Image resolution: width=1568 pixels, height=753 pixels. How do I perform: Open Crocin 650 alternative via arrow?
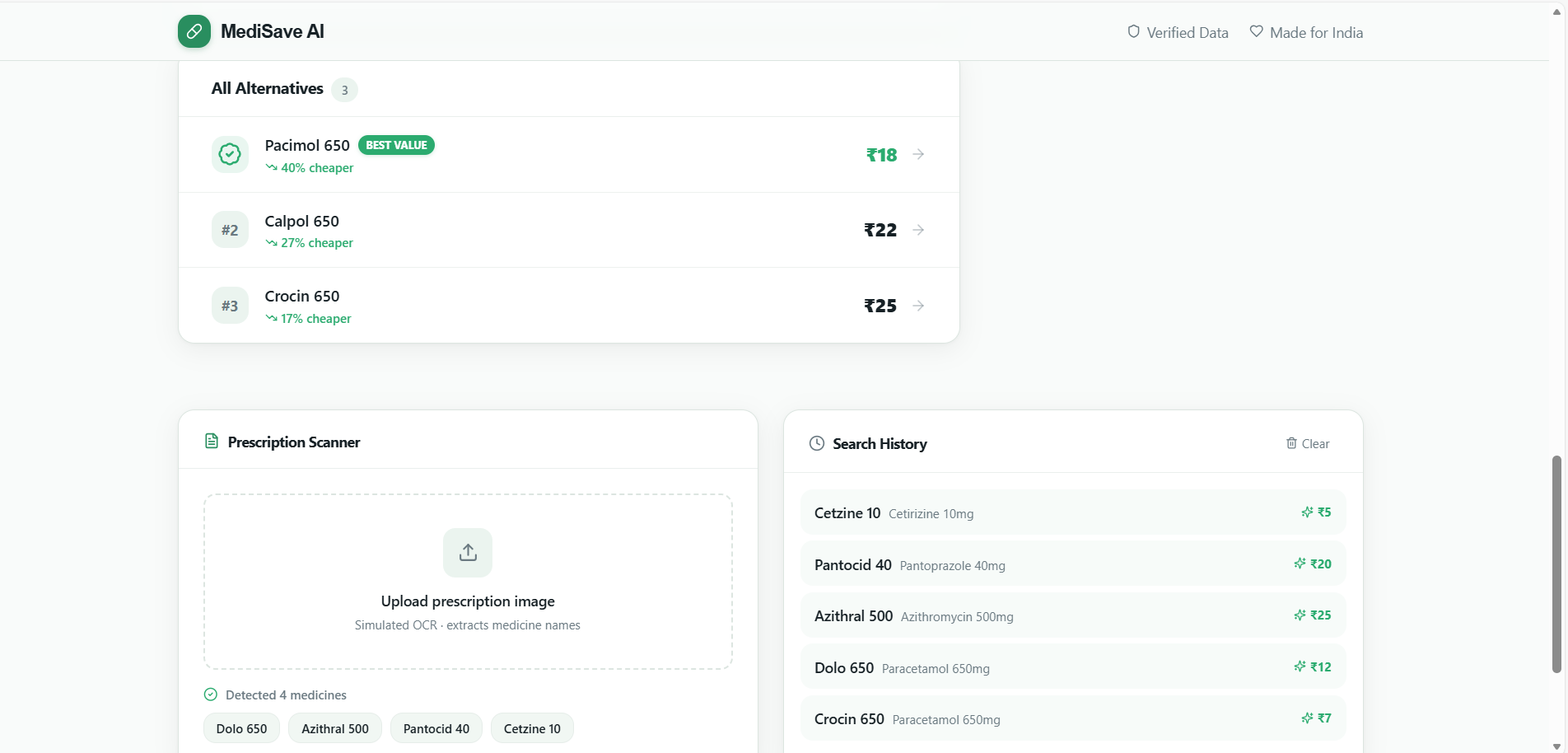(918, 306)
